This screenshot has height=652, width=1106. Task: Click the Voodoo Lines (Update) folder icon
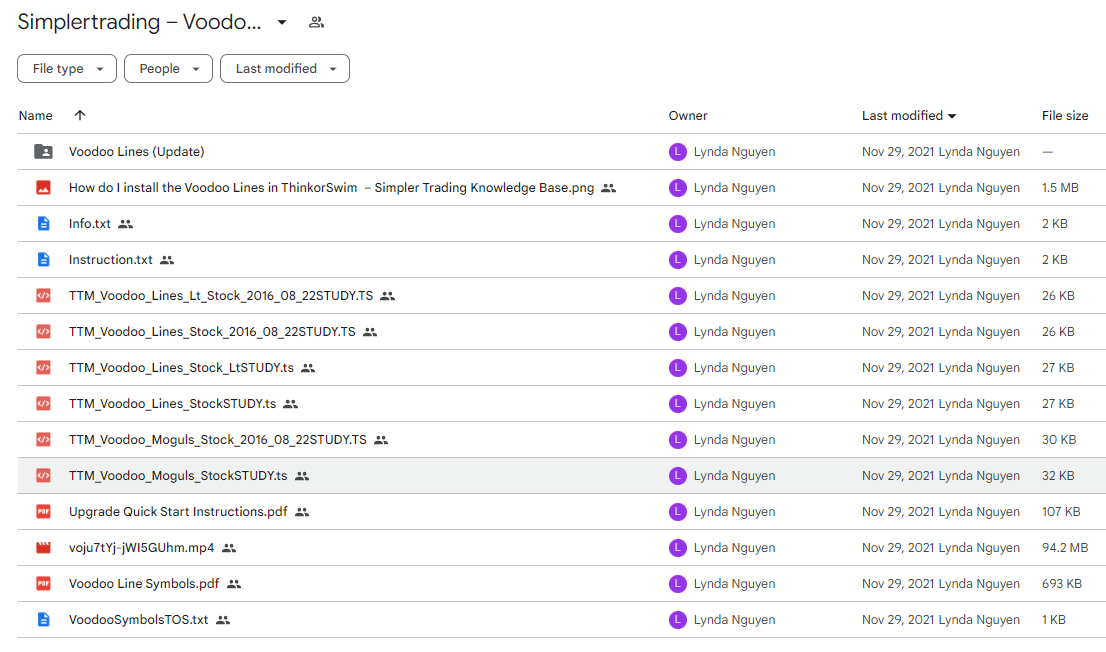pyautogui.click(x=43, y=152)
